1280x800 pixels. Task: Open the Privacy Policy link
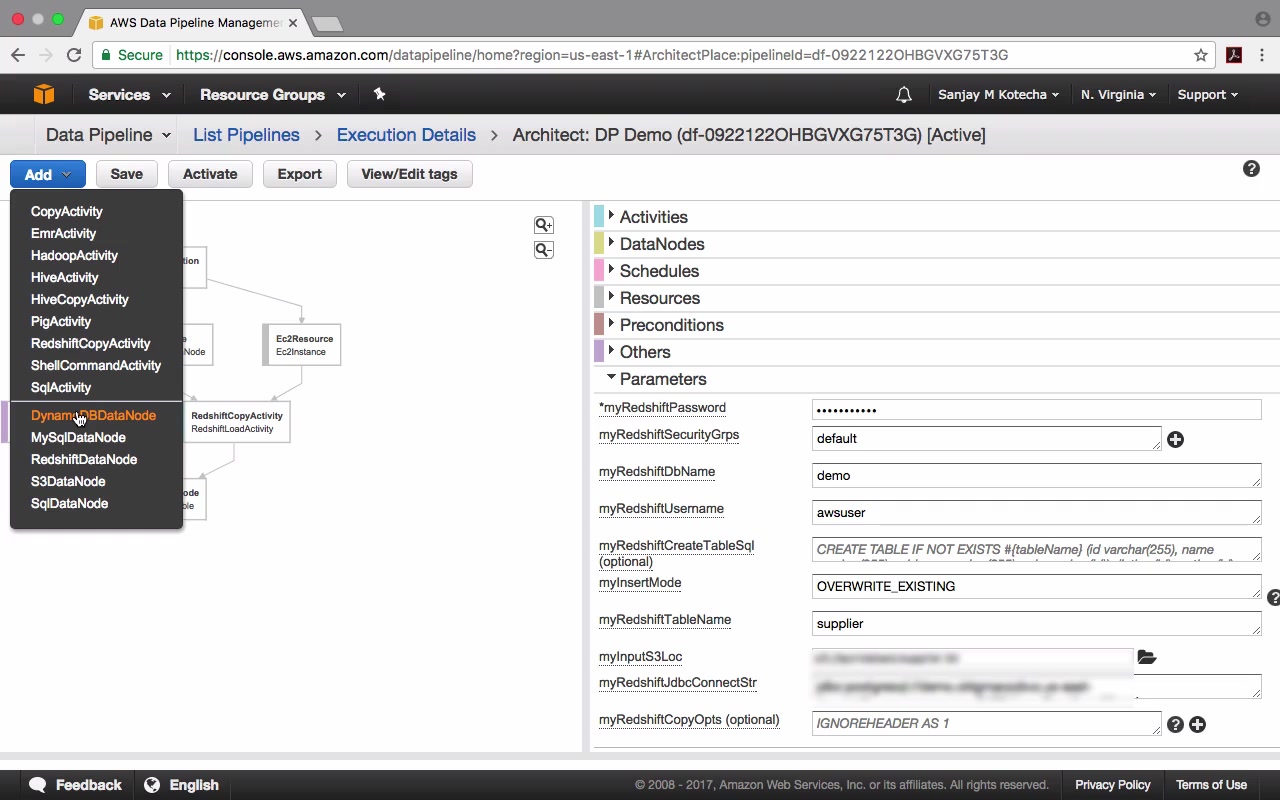pos(1112,785)
